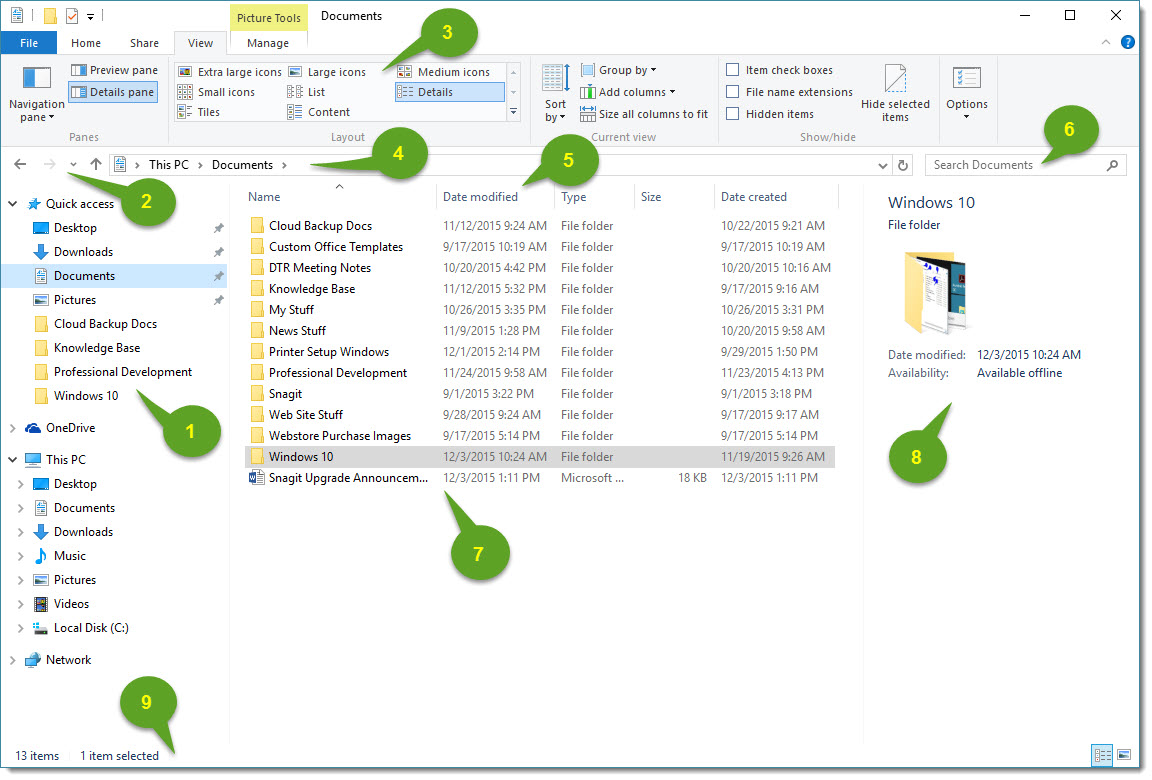Click Hide selected items
The height and width of the screenshot is (780, 1152).
coord(895,91)
